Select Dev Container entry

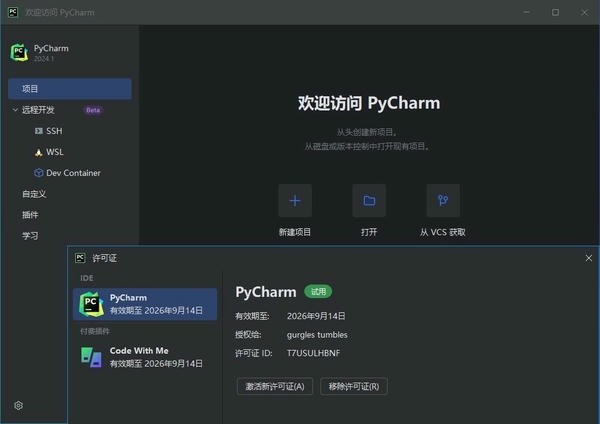click(73, 173)
